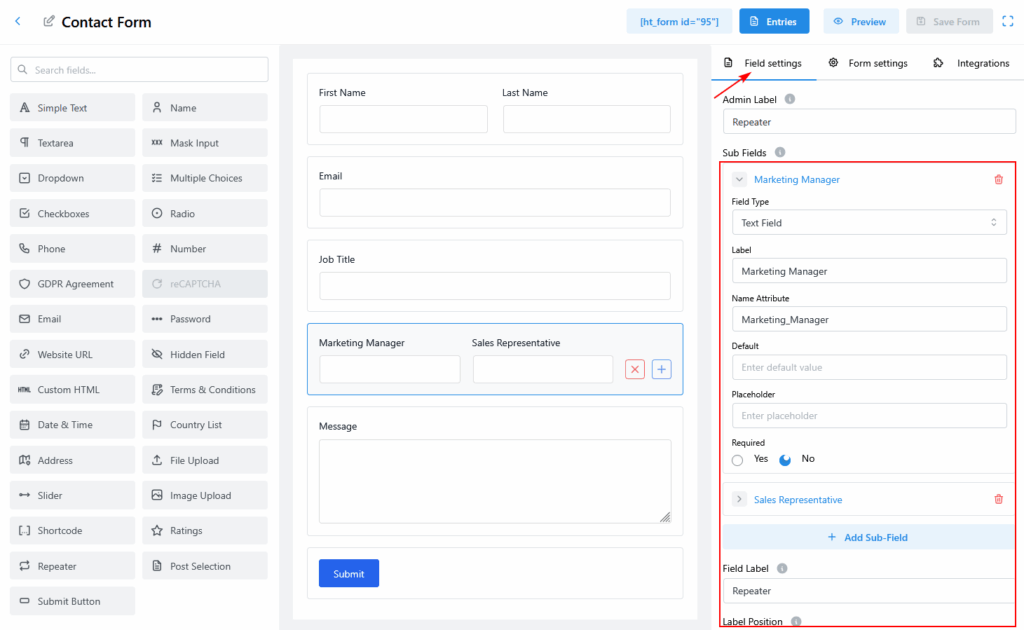Viewport: 1024px width, 630px height.
Task: Add repeater row using the blue plus icon
Action: coord(661,369)
